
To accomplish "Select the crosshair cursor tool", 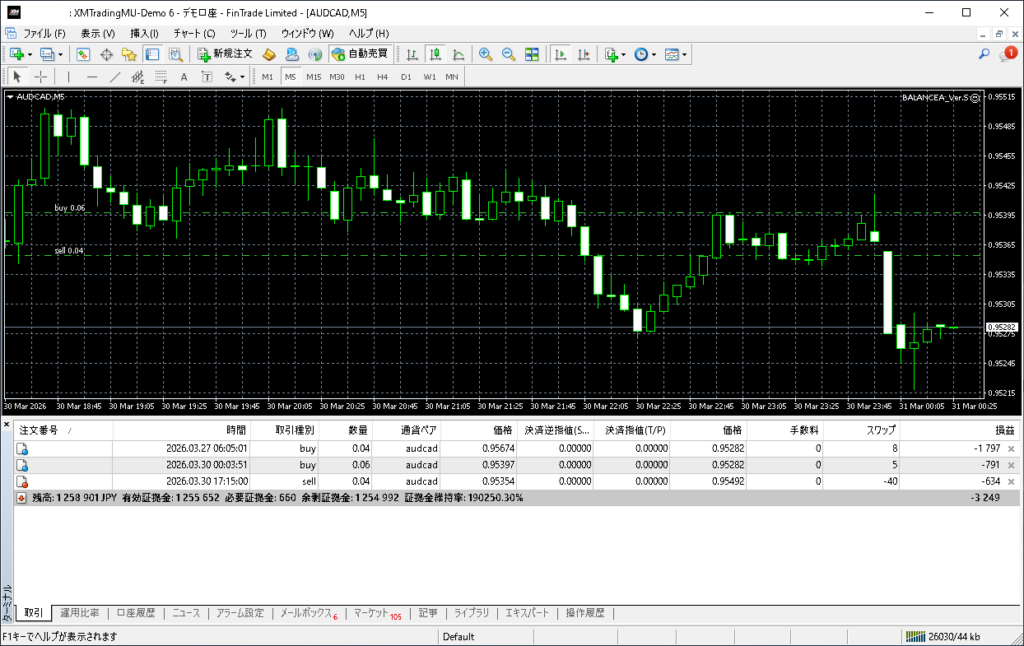I will (x=40, y=77).
